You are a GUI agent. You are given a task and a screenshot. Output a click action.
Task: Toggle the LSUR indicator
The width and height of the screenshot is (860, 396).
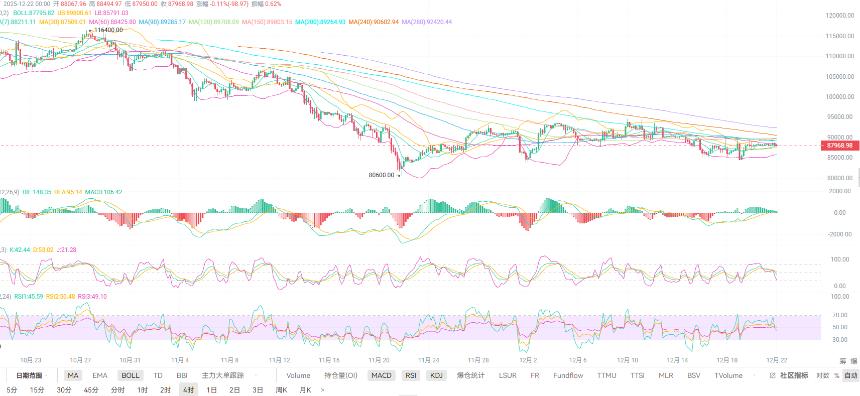507,376
